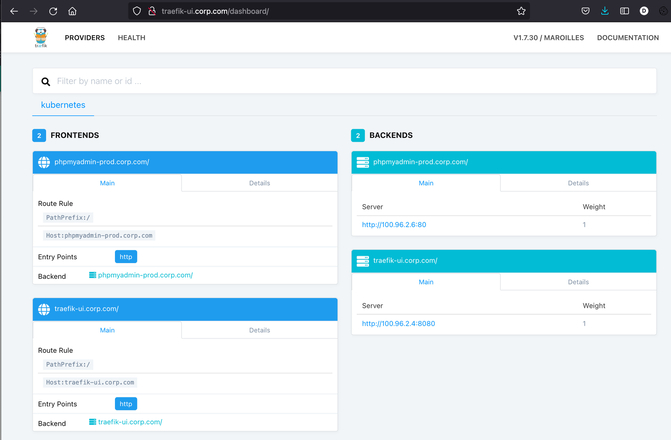
Task: Click the backends count badge
Action: [358, 135]
